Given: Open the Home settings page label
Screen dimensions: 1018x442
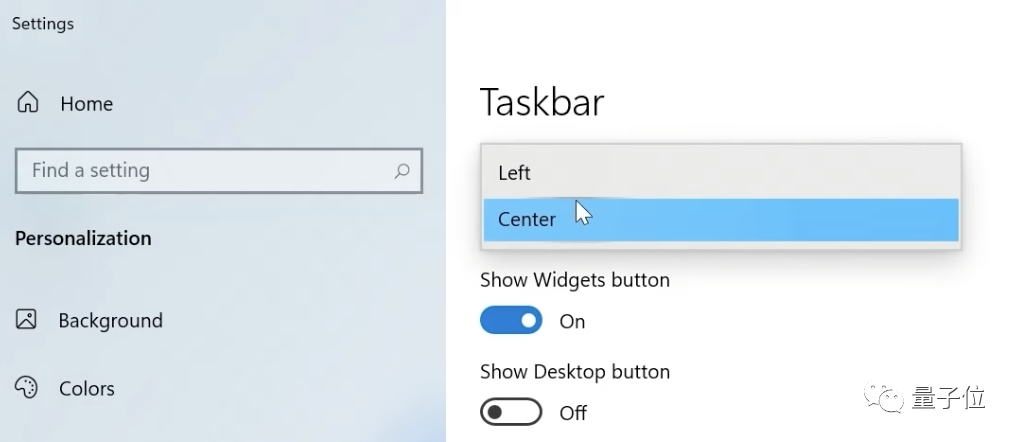Looking at the screenshot, I should pyautogui.click(x=86, y=104).
